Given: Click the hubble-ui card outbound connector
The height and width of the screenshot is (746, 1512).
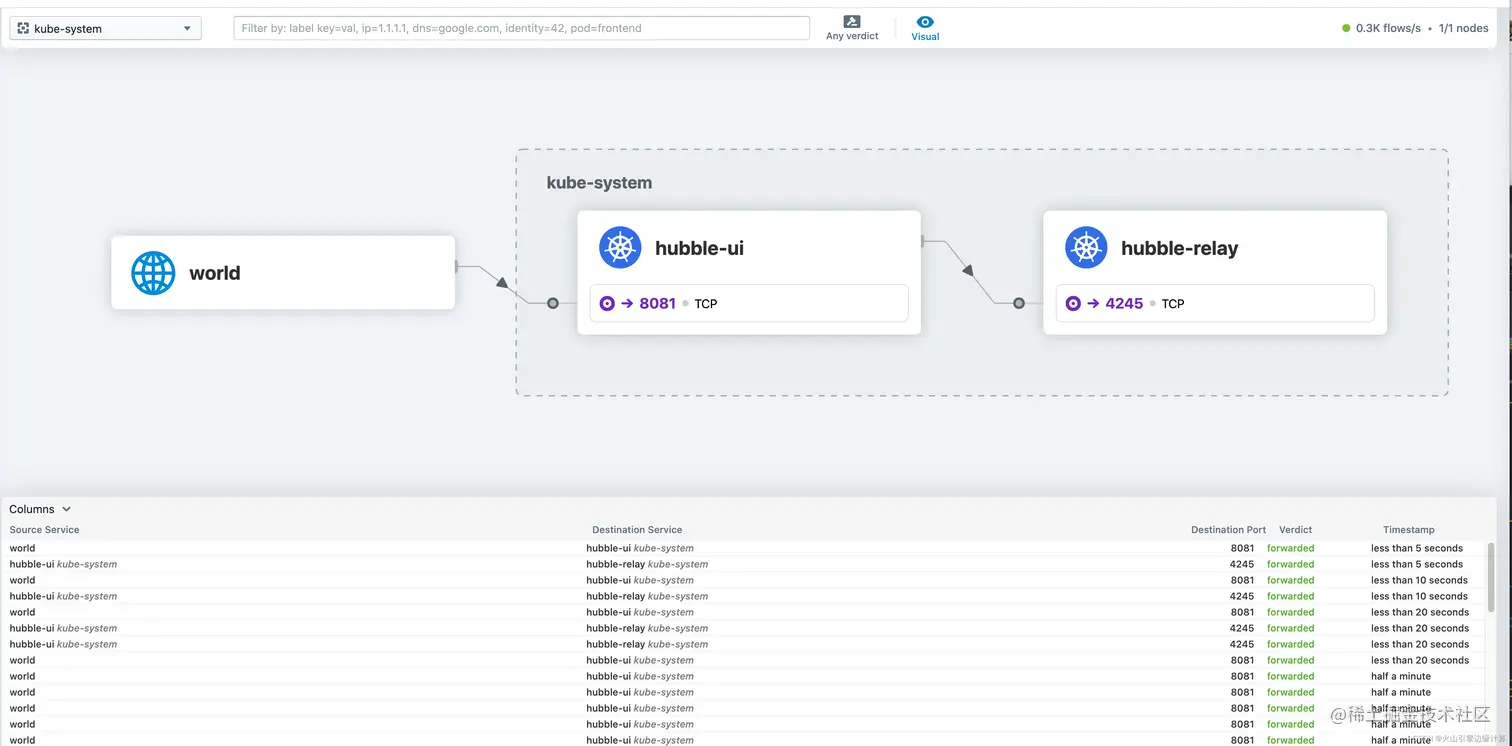Looking at the screenshot, I should tap(922, 241).
